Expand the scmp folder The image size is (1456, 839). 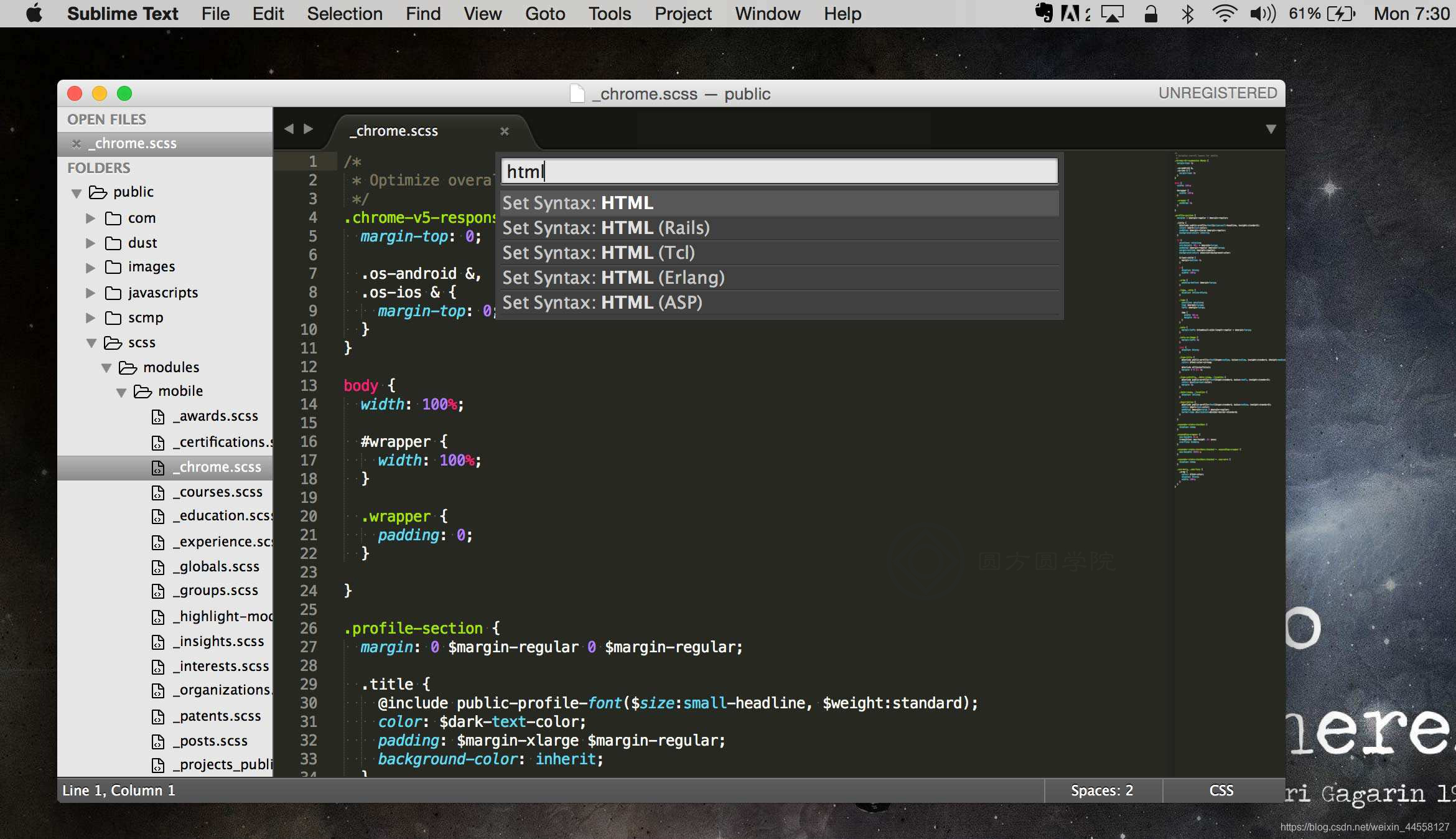click(x=91, y=317)
